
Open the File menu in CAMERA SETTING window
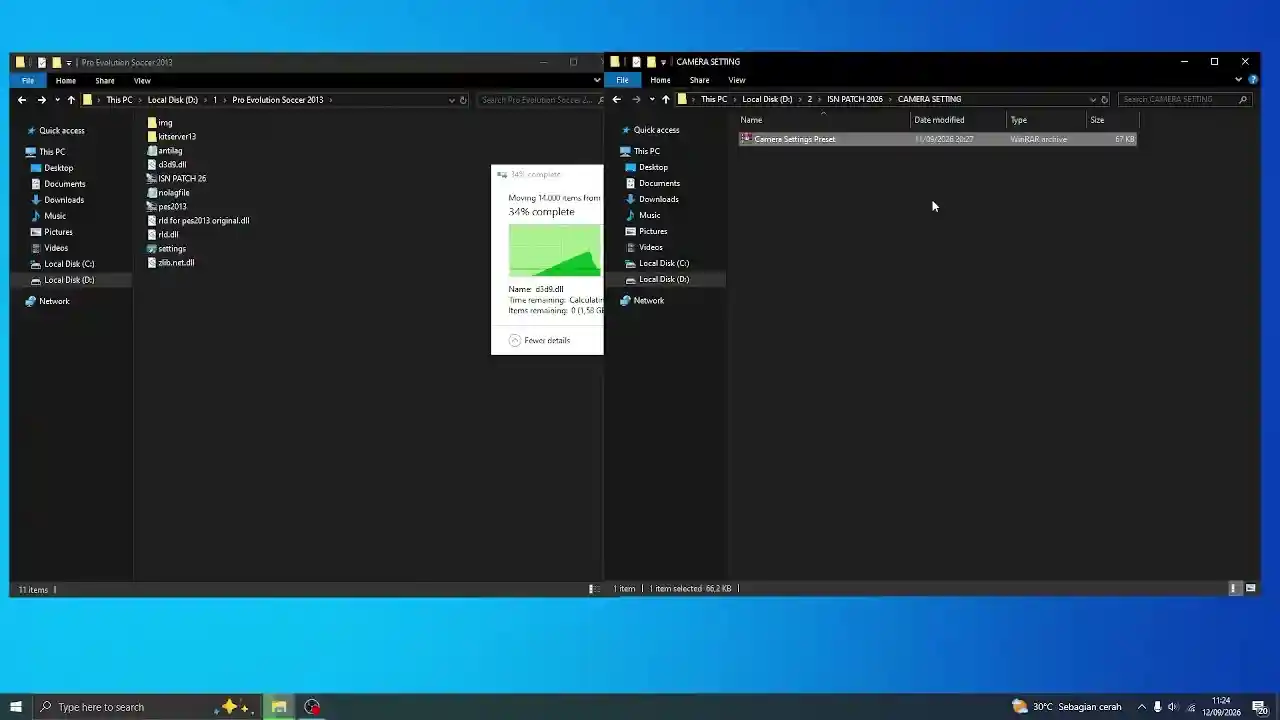point(622,80)
